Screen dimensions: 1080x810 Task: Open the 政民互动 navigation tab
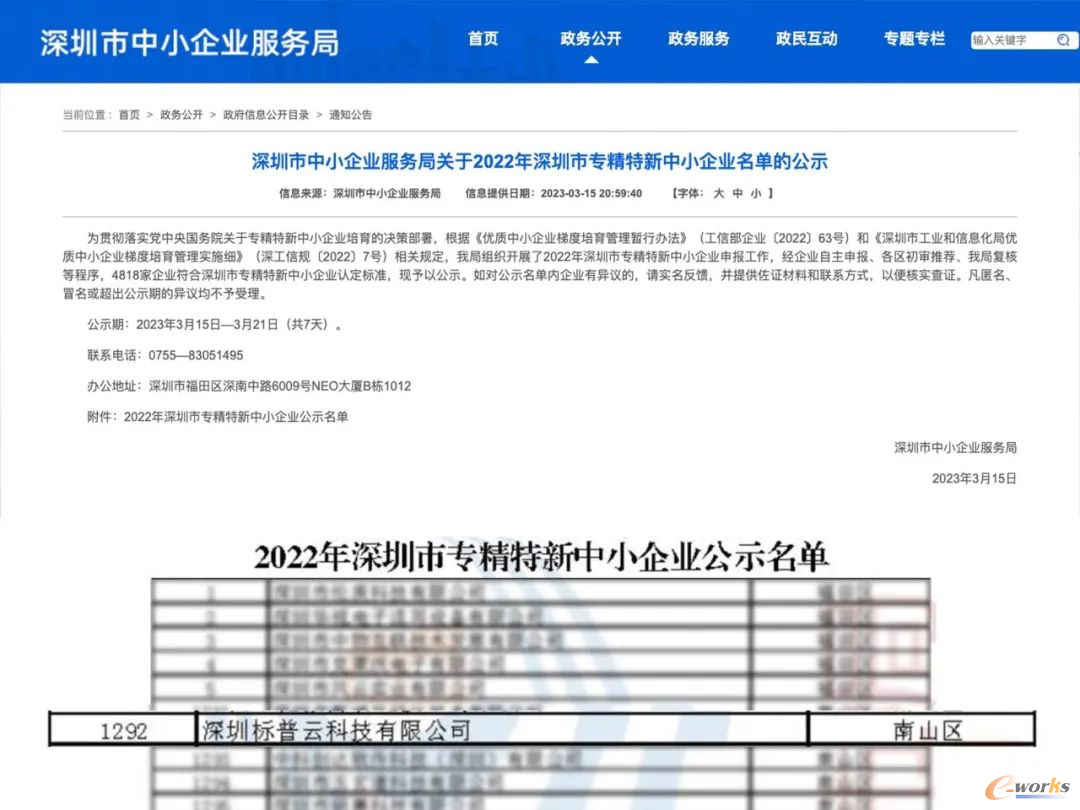[807, 39]
